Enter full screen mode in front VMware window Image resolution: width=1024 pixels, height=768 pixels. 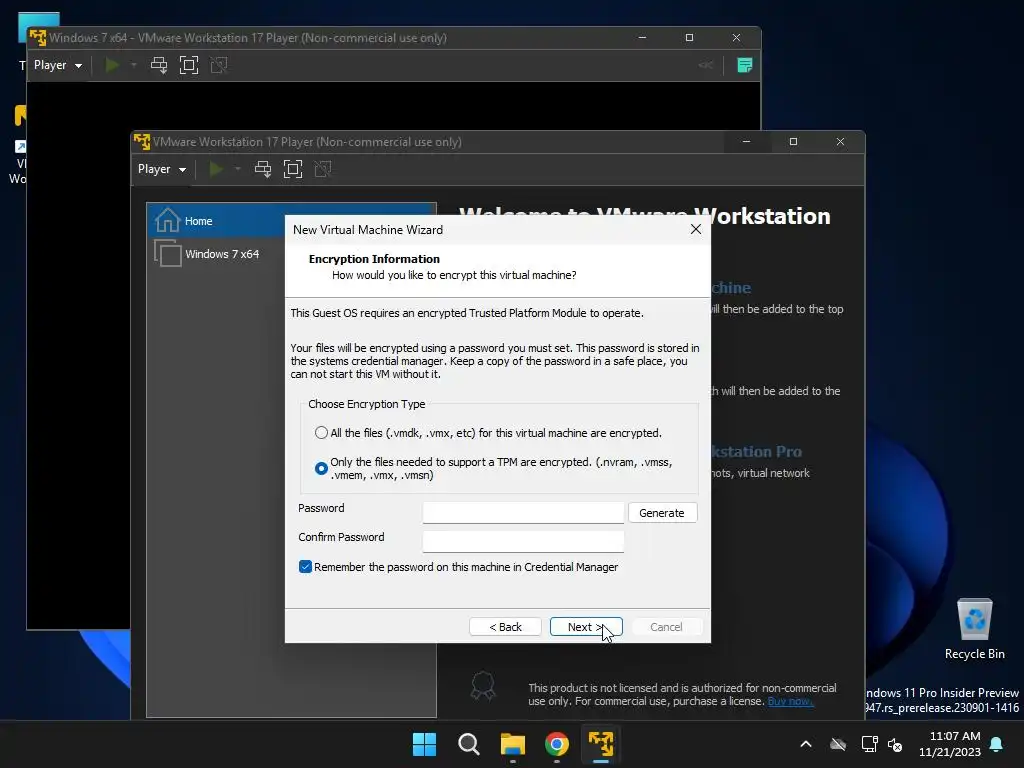pos(293,169)
